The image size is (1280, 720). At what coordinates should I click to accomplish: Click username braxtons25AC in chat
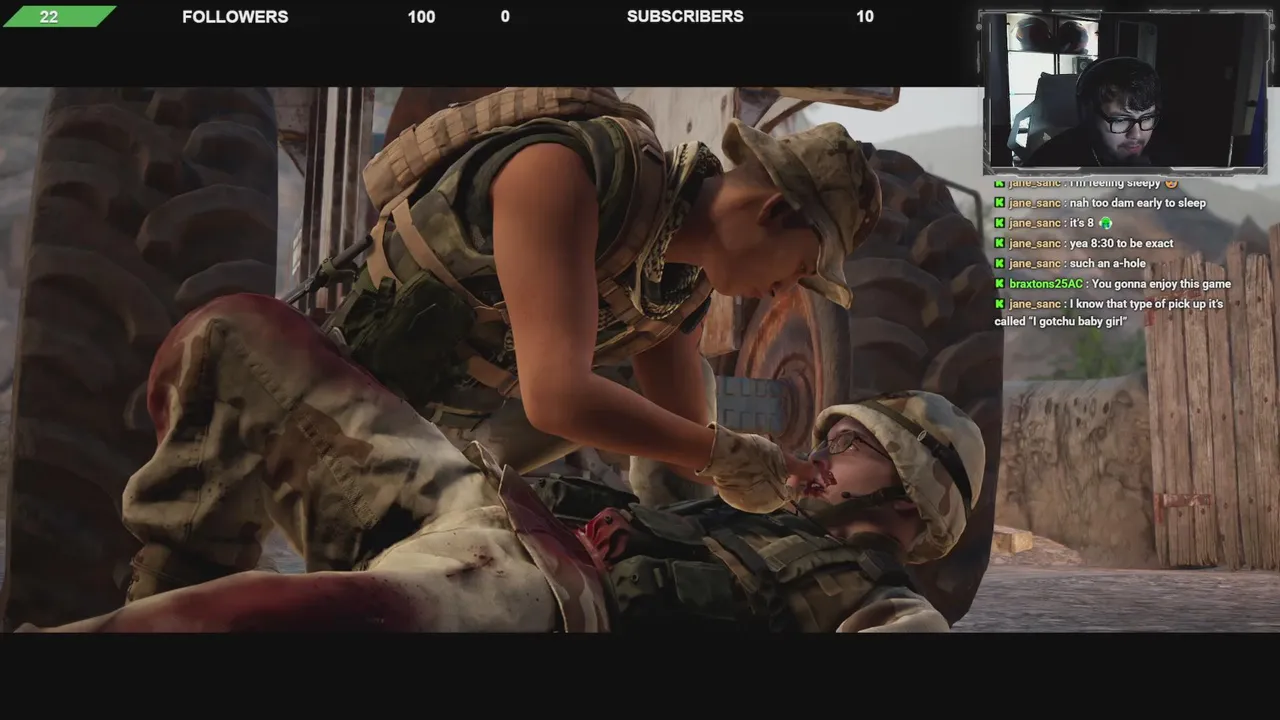1046,284
